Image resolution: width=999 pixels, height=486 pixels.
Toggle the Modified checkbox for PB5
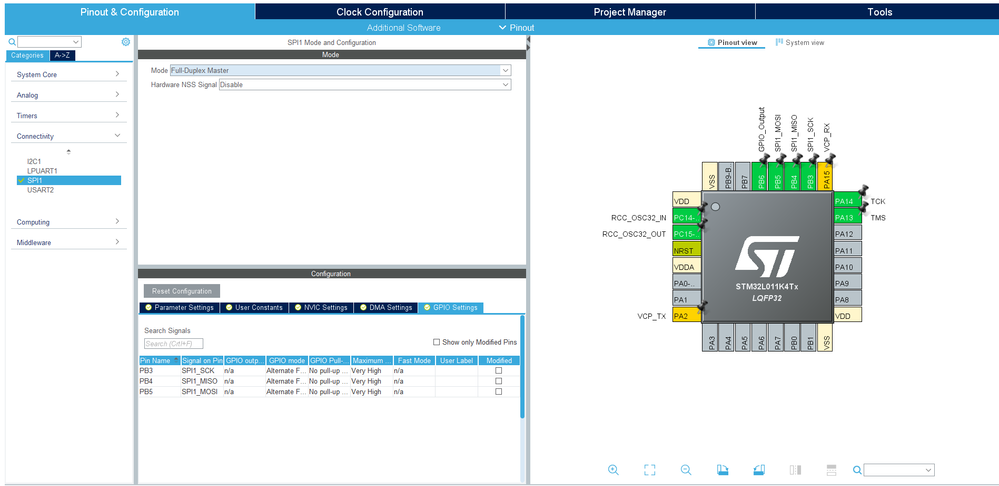pyautogui.click(x=499, y=392)
